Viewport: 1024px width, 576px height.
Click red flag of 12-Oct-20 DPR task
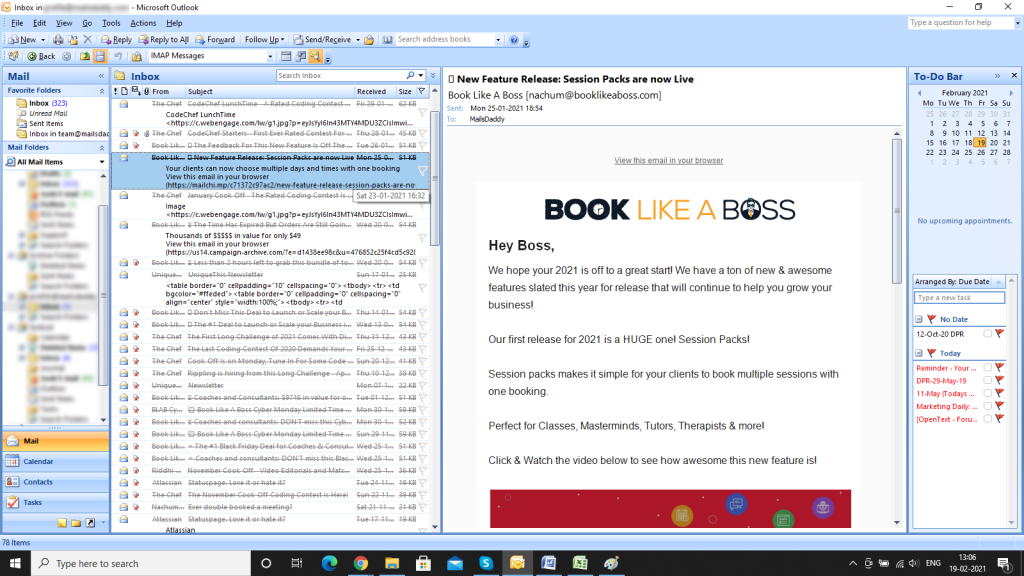point(999,334)
